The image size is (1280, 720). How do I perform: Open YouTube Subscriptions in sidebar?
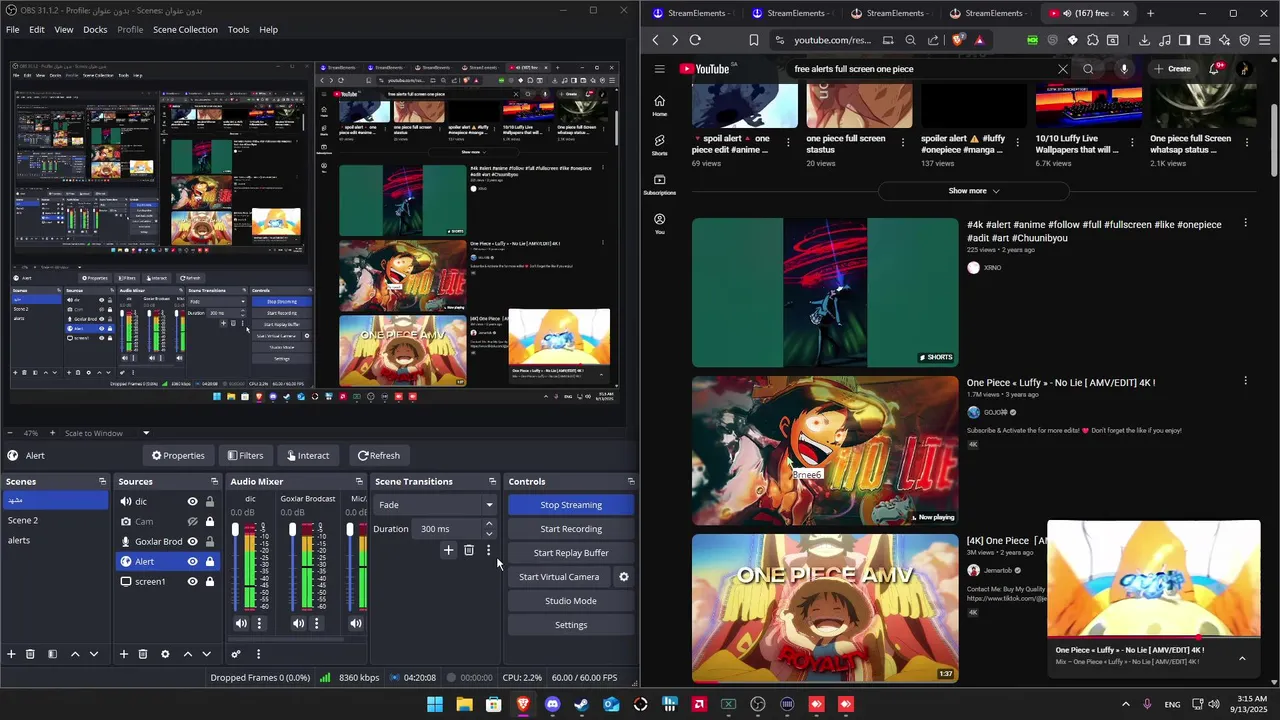(660, 184)
